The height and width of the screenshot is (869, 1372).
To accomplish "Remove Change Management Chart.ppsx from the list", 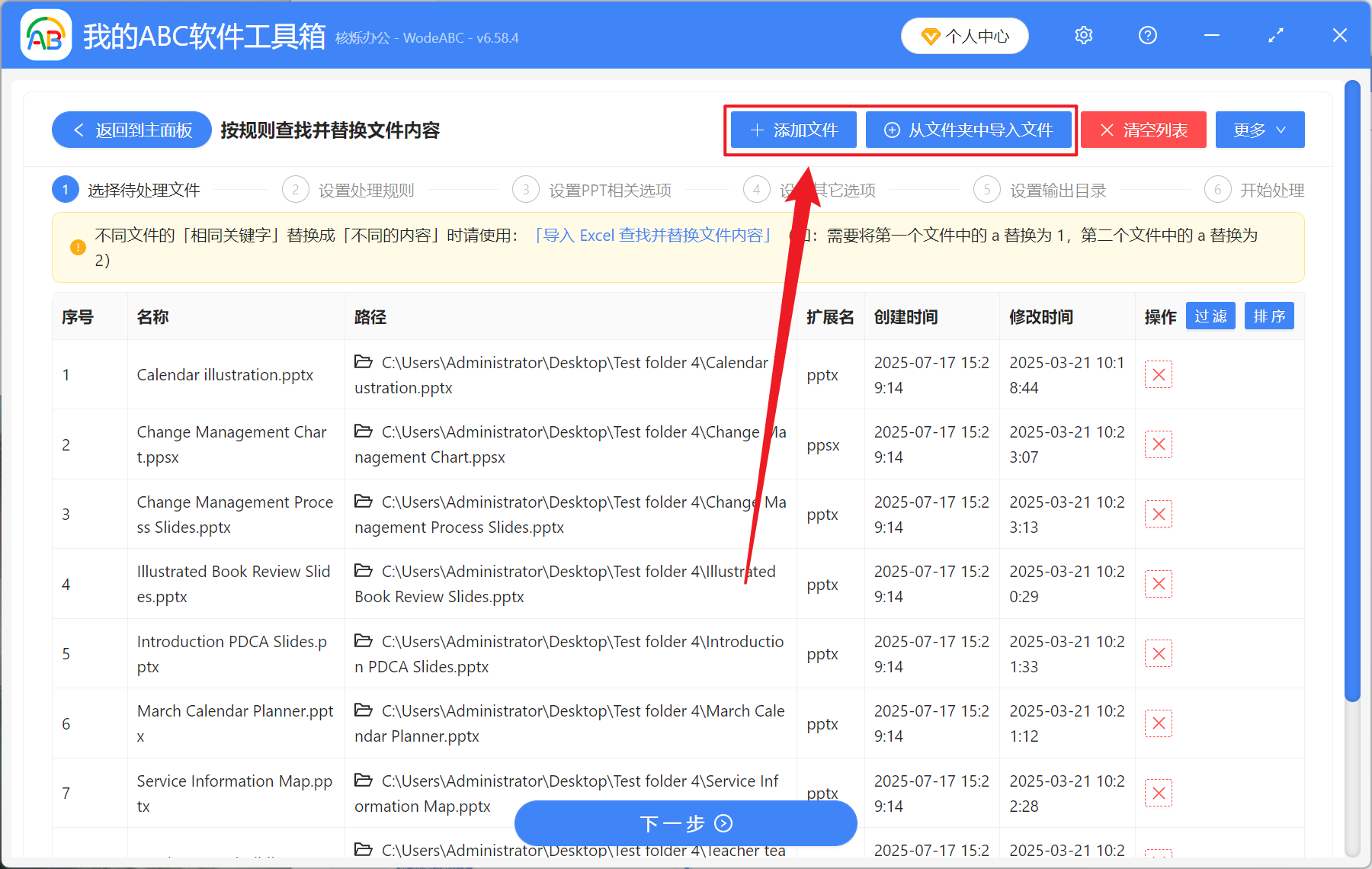I will pyautogui.click(x=1158, y=444).
